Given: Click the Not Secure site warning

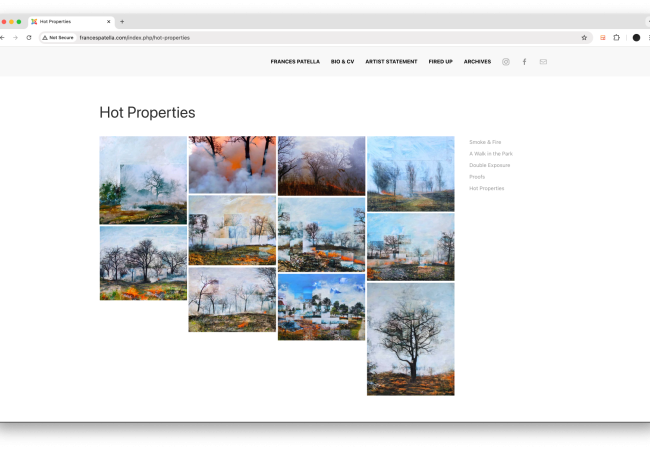Looking at the screenshot, I should 58,37.
